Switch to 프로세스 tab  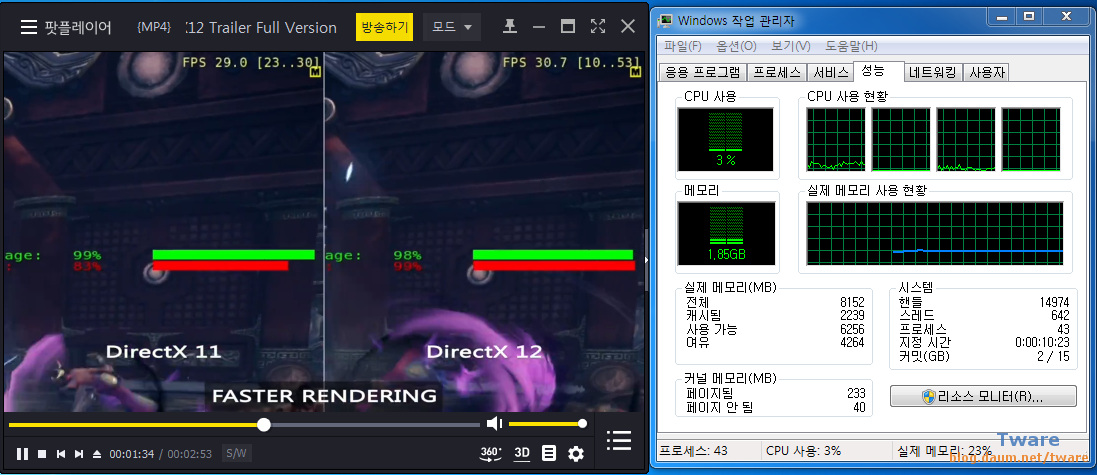click(777, 72)
